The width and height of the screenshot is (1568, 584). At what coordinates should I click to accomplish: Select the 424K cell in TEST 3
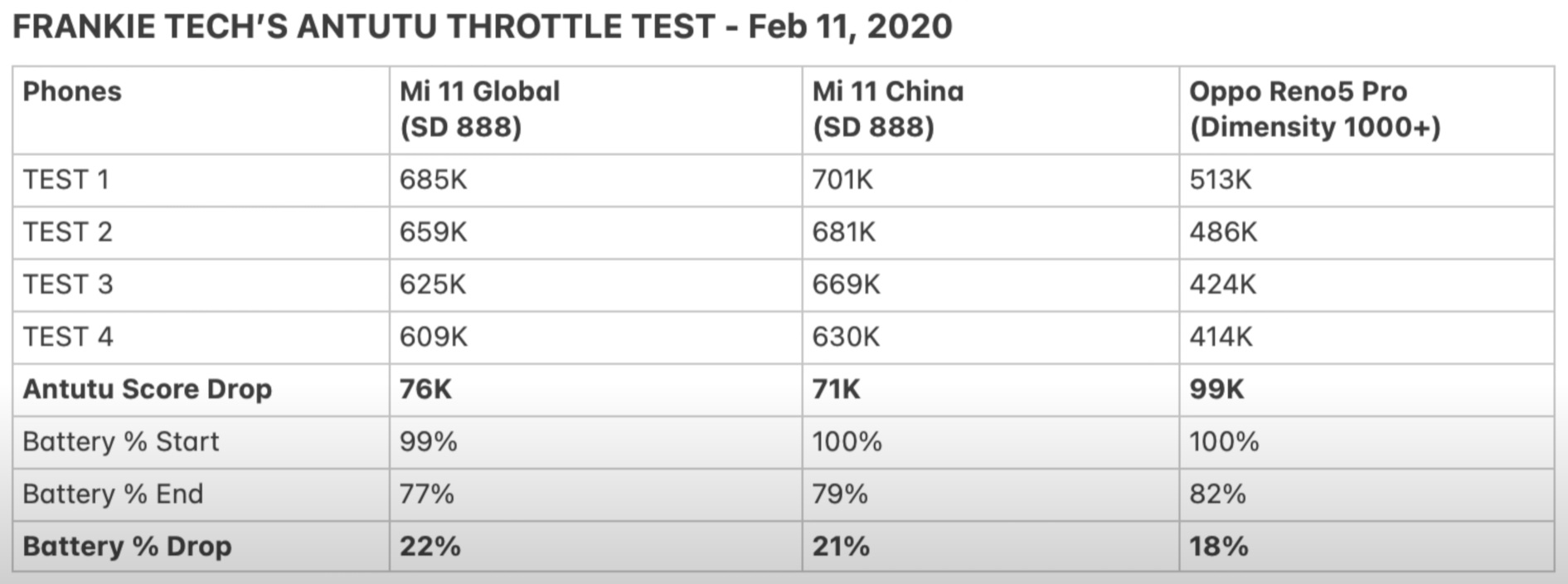coord(1222,284)
